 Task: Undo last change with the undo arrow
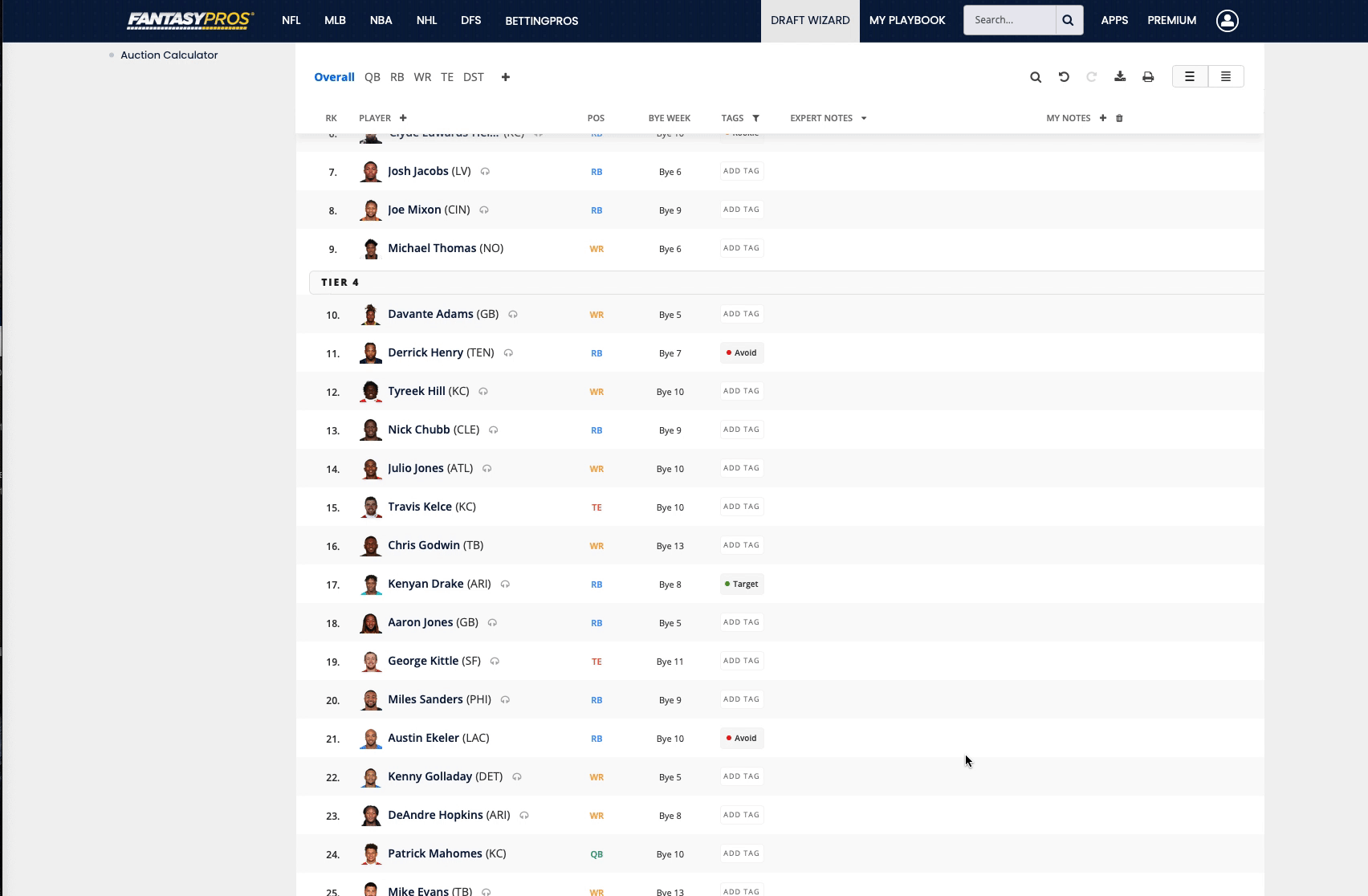coord(1064,77)
